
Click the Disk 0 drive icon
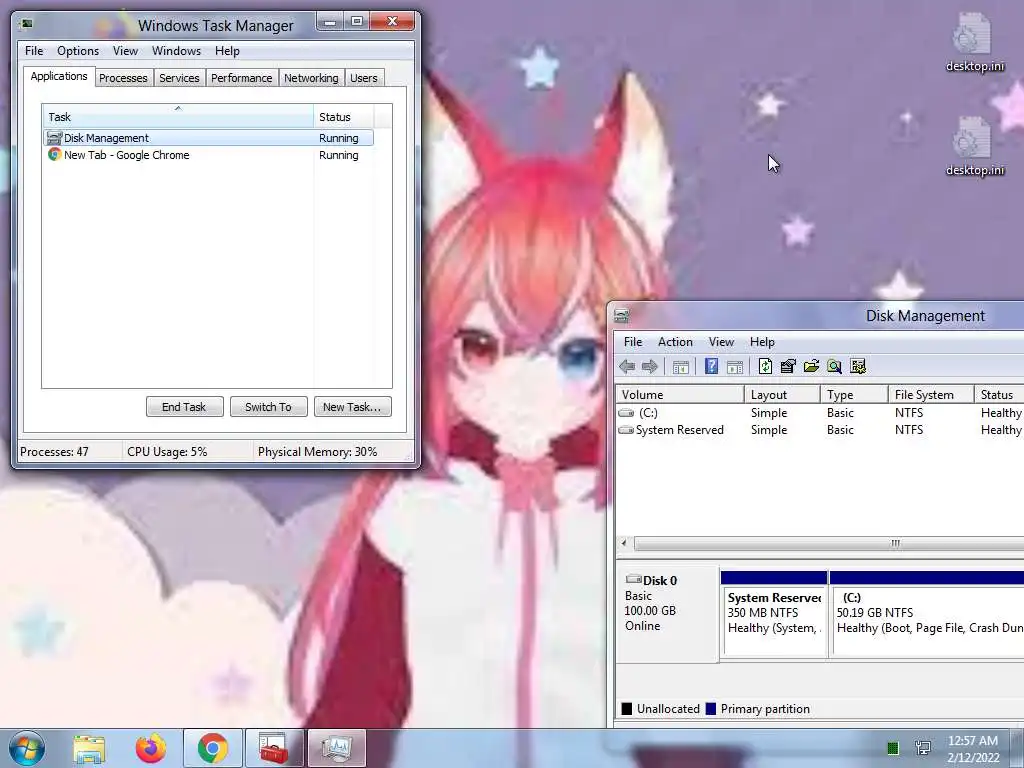click(x=633, y=579)
